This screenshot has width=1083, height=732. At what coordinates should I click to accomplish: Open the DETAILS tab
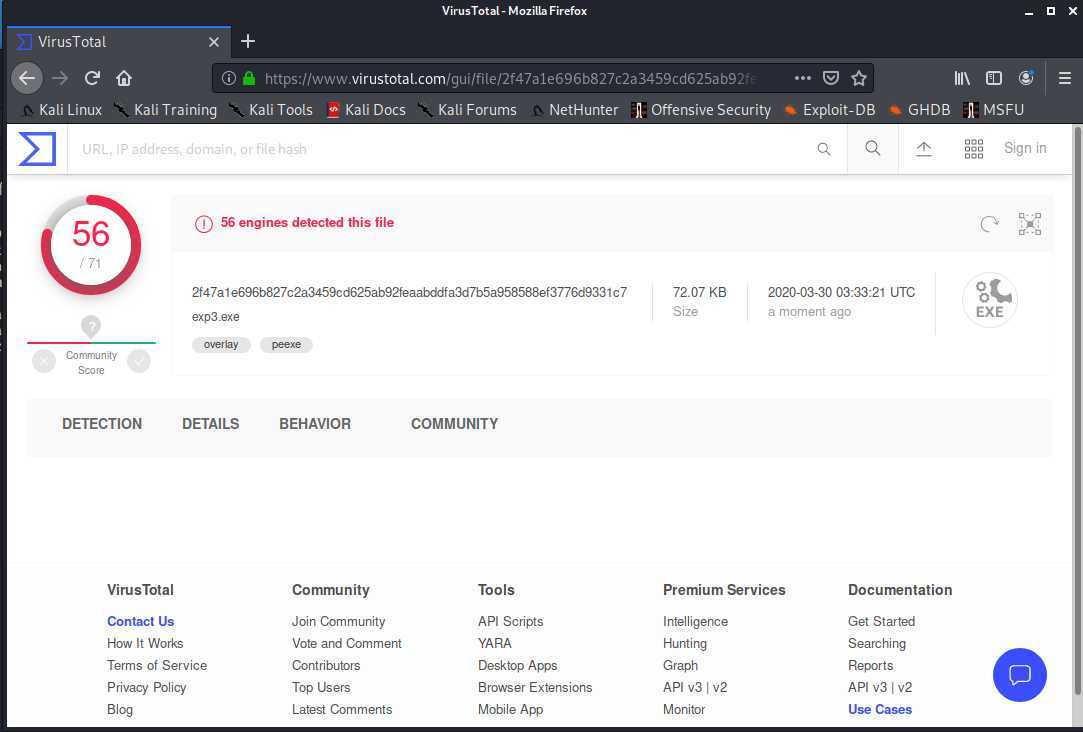coord(211,424)
